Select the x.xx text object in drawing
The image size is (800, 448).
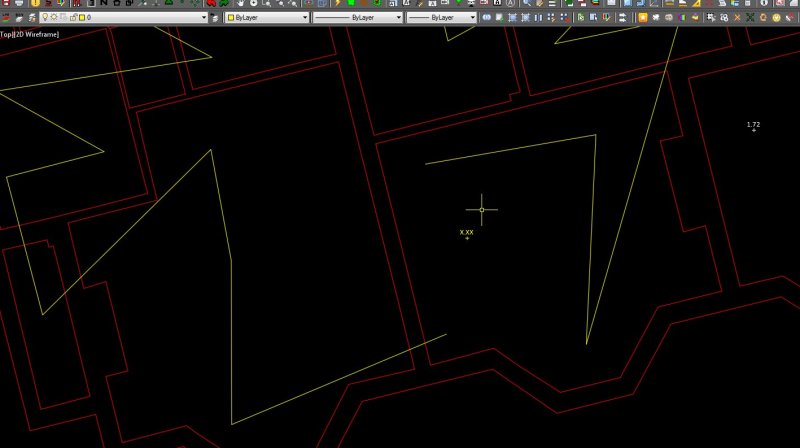pyautogui.click(x=466, y=233)
